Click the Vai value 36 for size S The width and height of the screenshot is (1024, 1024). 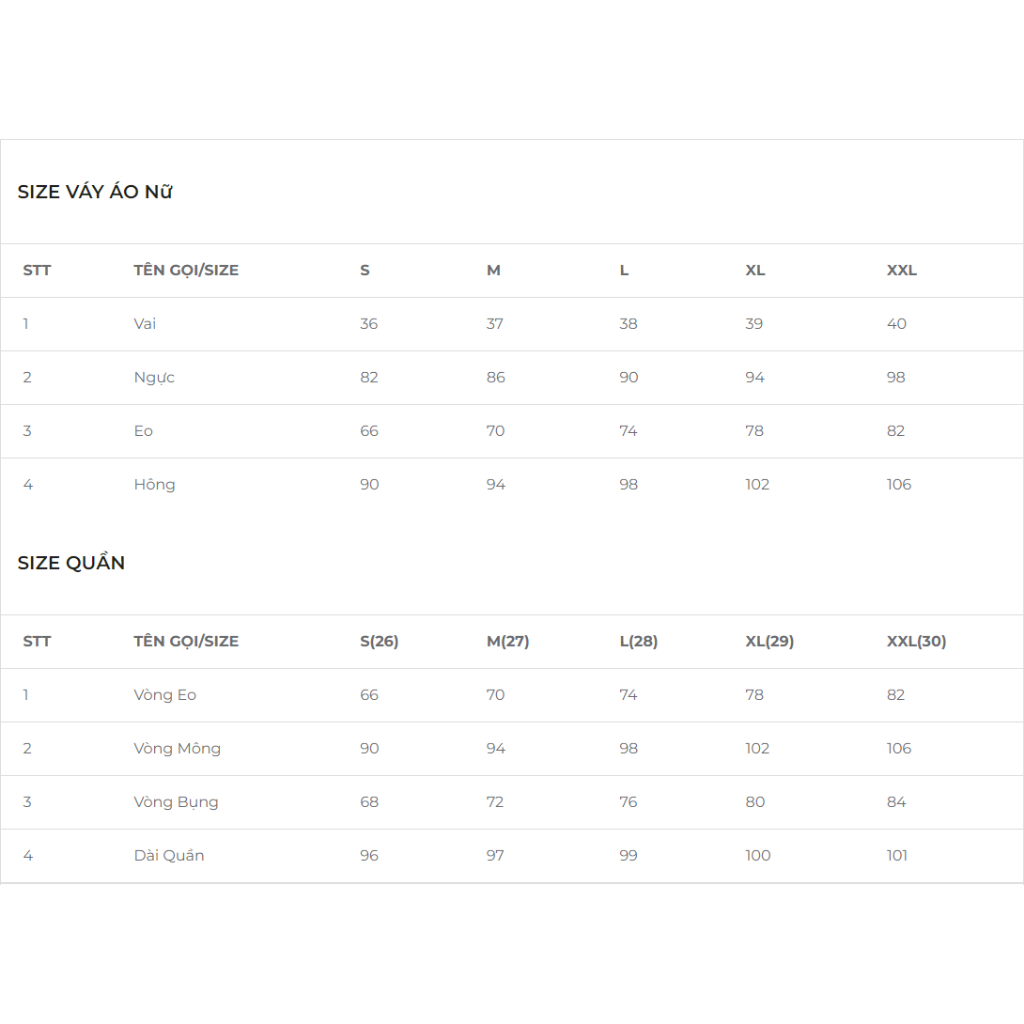[x=369, y=324]
